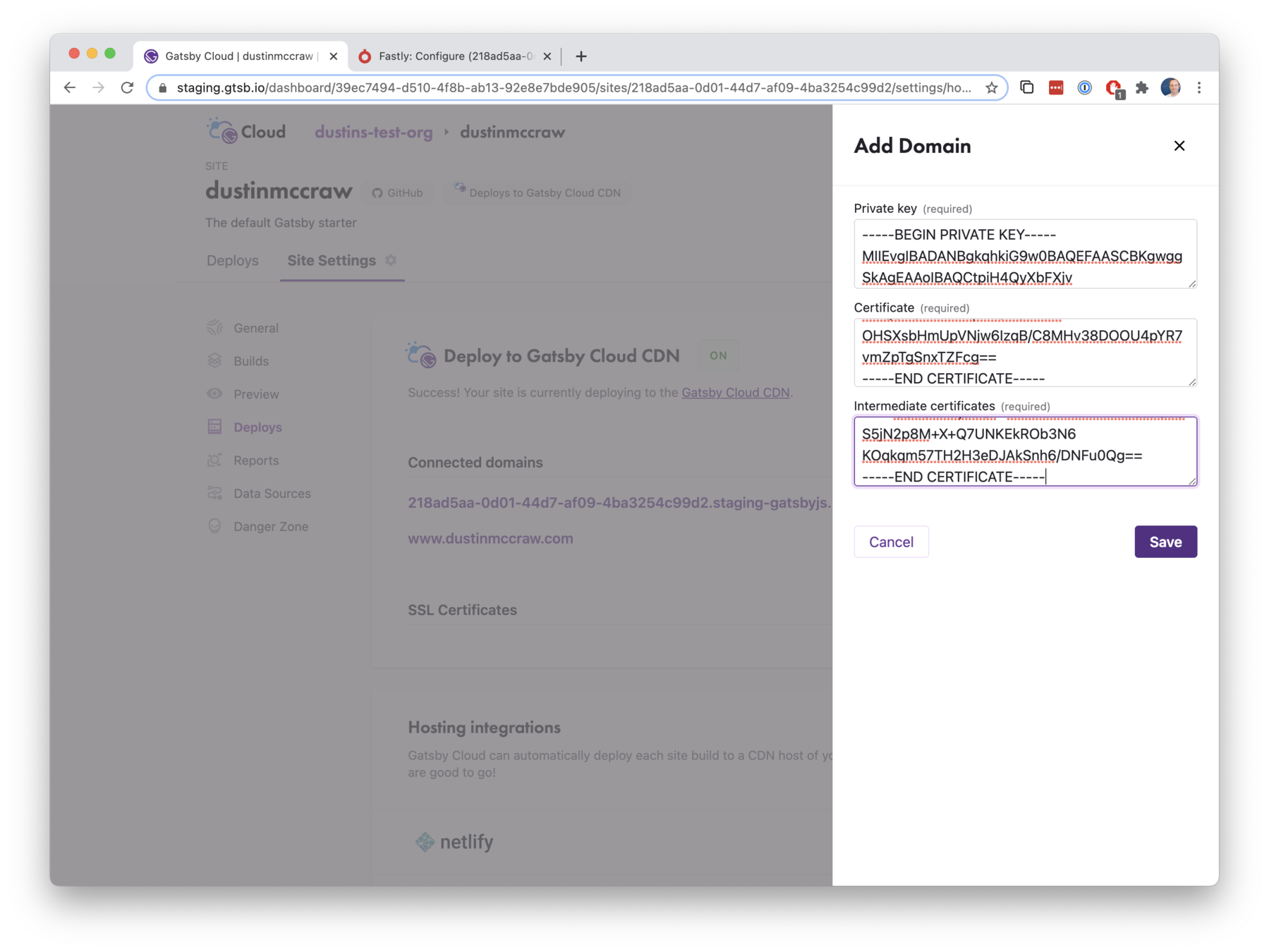1269x952 pixels.
Task: Open General settings in sidebar
Action: click(x=256, y=328)
